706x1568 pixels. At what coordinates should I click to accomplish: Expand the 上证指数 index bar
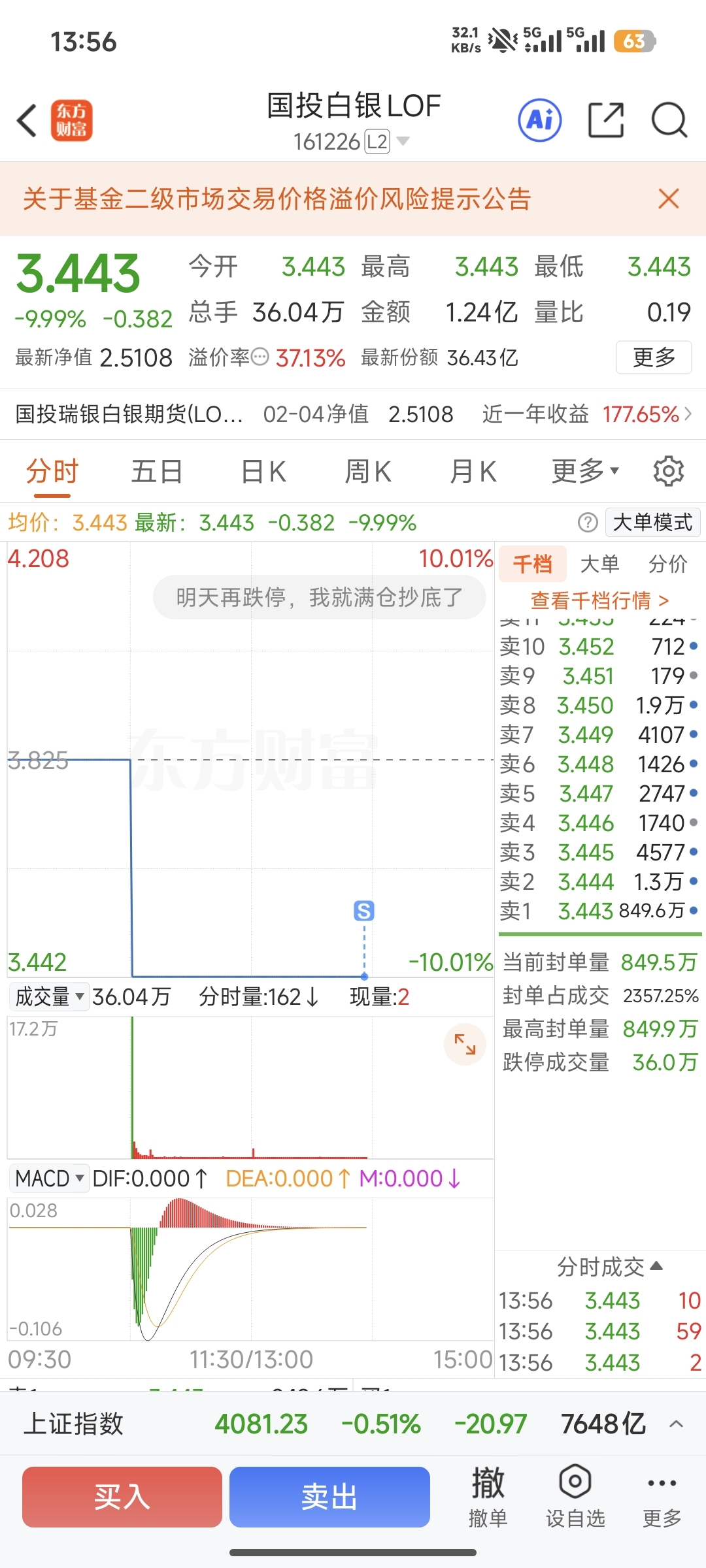point(677,1424)
